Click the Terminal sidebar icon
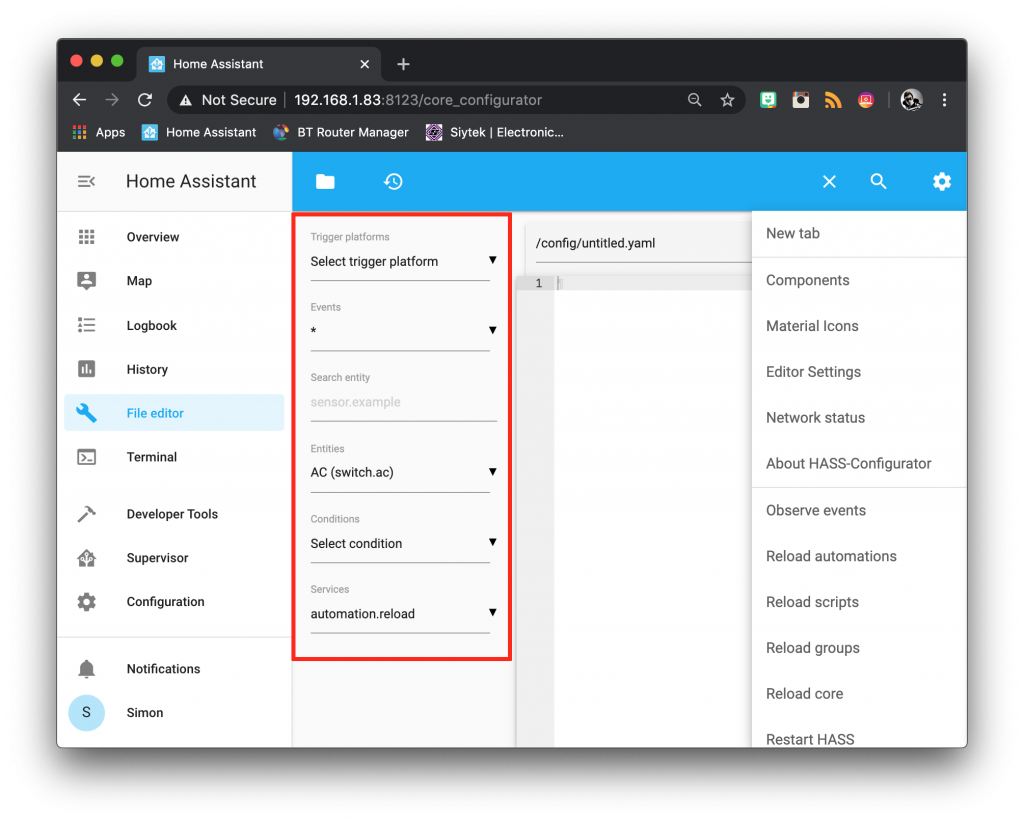Image resolution: width=1024 pixels, height=823 pixels. point(86,457)
